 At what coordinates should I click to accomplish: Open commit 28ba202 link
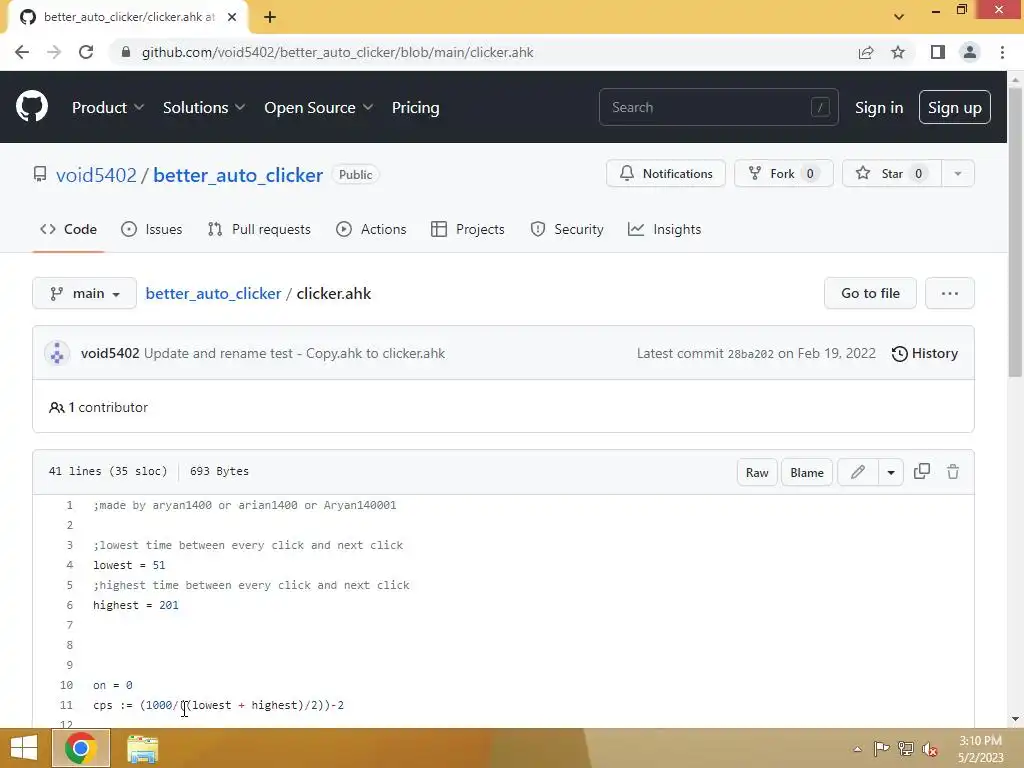coord(750,354)
